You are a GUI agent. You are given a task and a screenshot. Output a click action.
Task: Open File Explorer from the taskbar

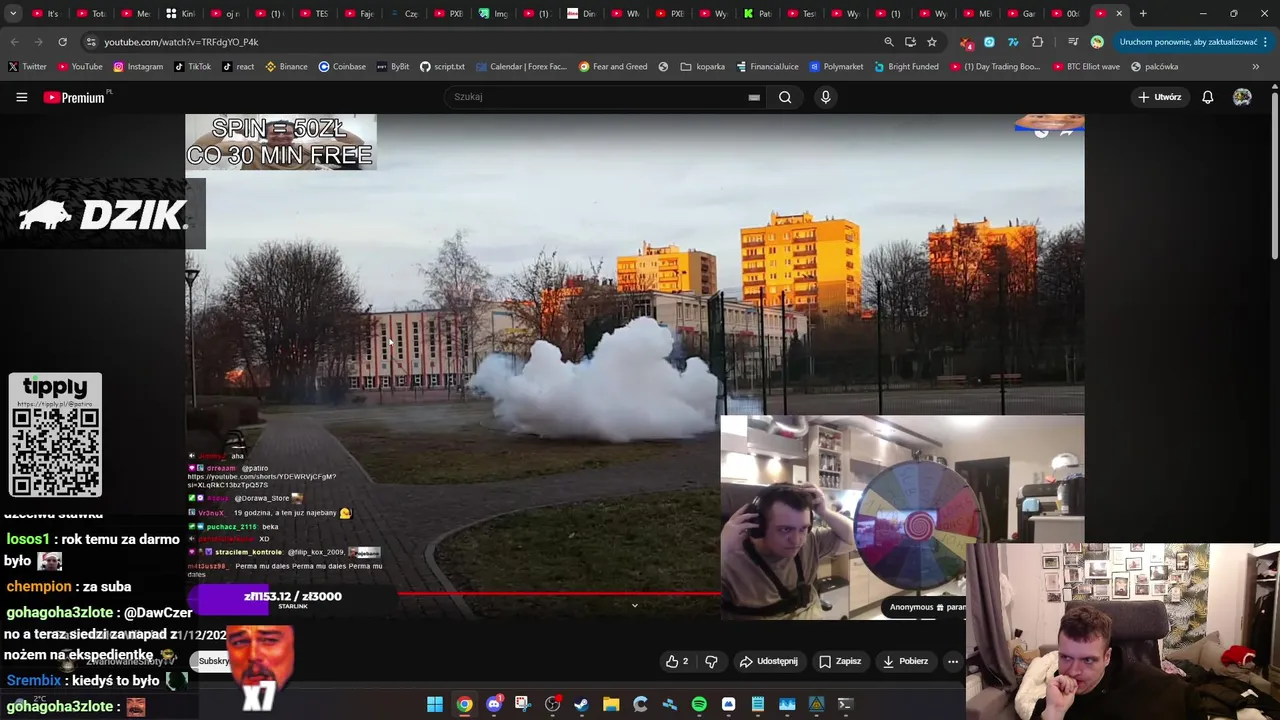[x=611, y=704]
